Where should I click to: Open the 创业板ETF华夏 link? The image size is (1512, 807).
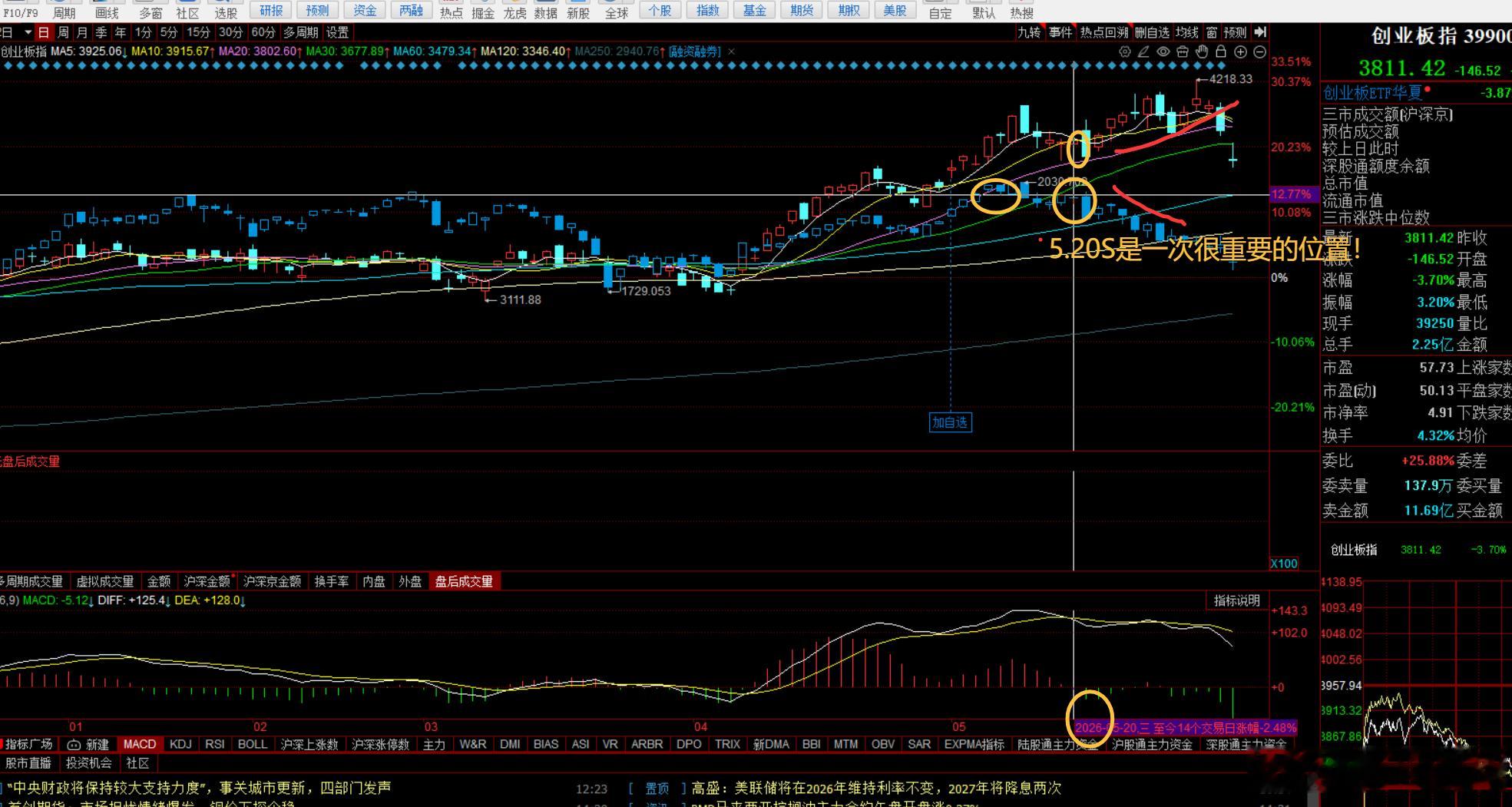(x=1373, y=93)
